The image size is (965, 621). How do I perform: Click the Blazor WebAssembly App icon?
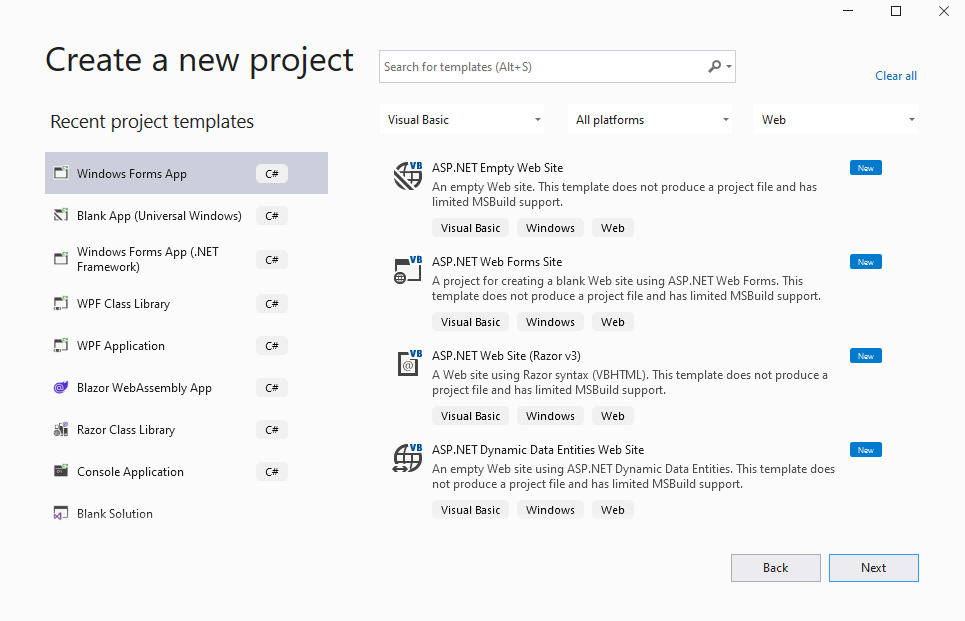[61, 387]
